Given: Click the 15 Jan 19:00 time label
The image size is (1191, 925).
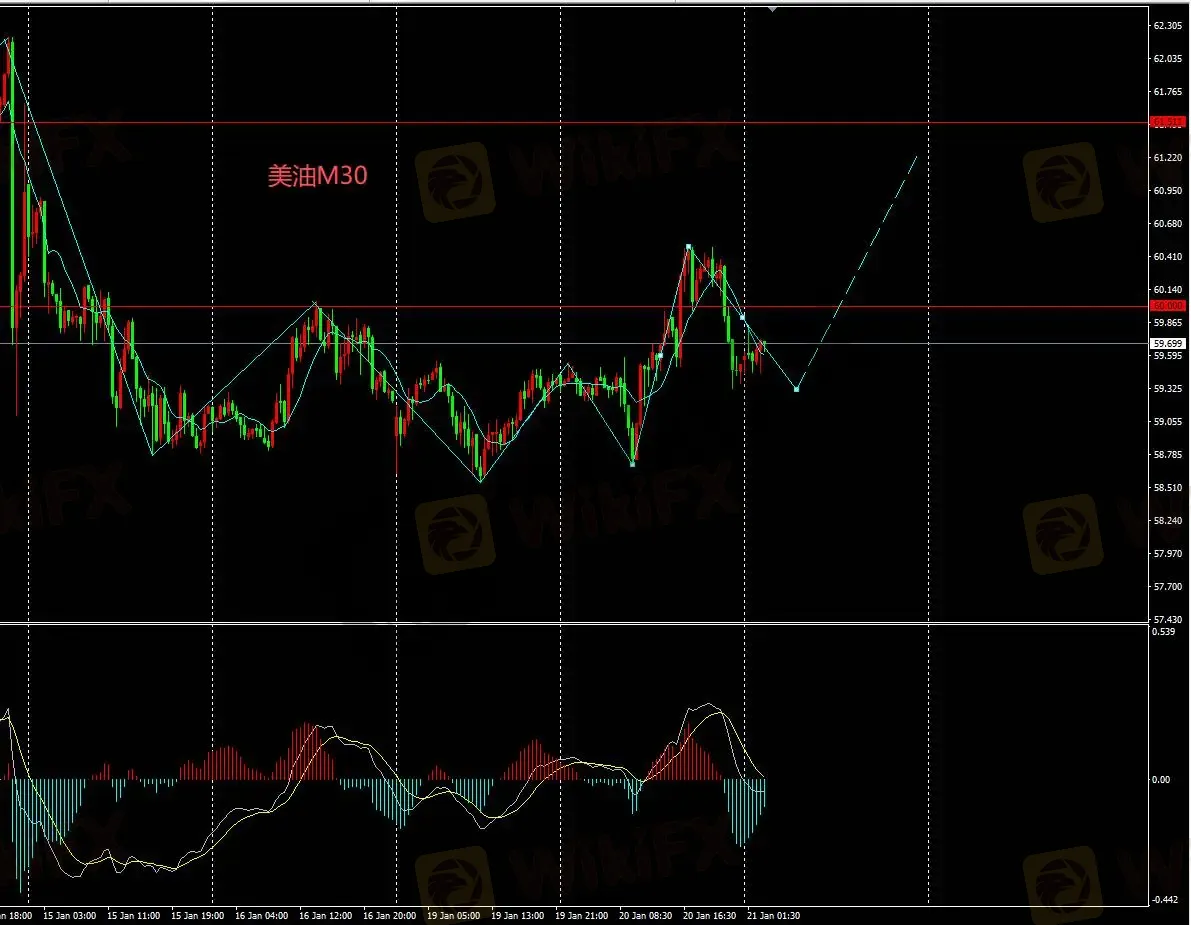Looking at the screenshot, I should (197, 916).
